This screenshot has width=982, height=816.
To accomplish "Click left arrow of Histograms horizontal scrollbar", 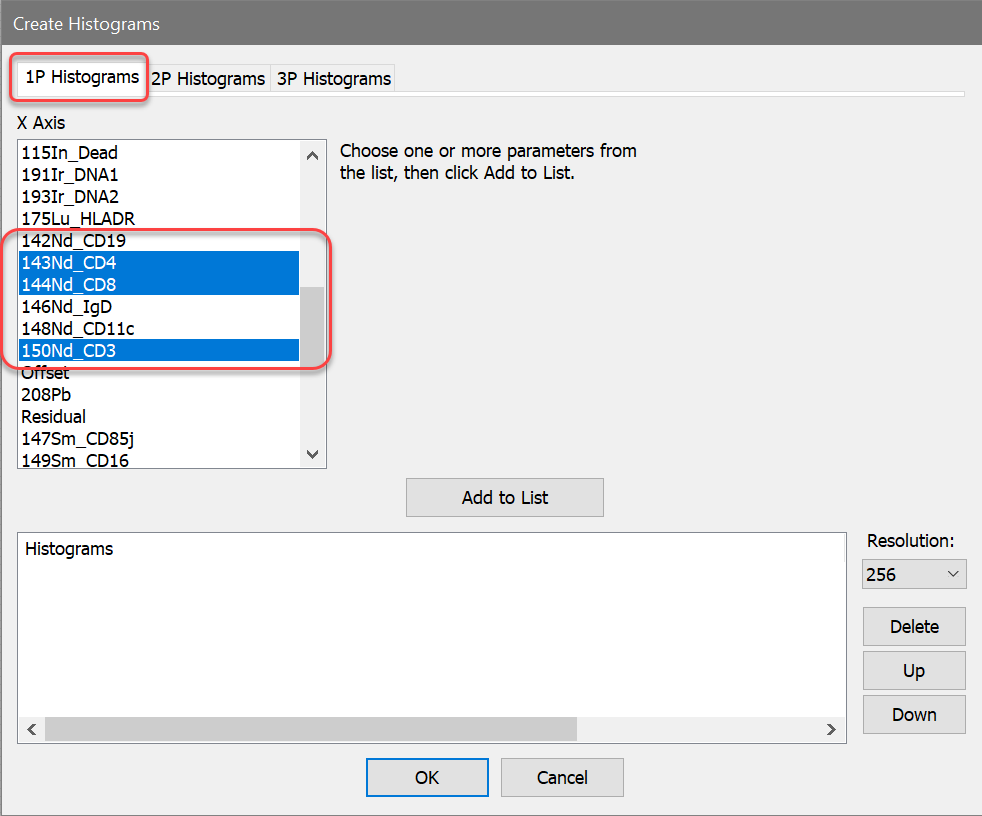I will 31,730.
